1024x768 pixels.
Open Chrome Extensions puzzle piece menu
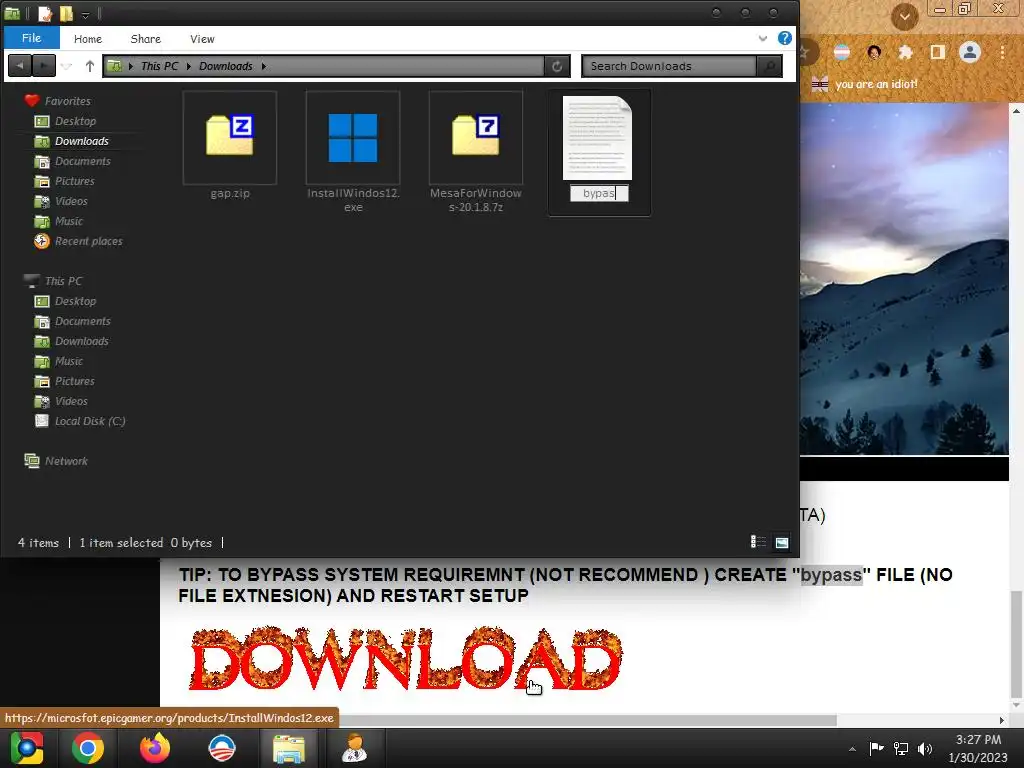[905, 52]
